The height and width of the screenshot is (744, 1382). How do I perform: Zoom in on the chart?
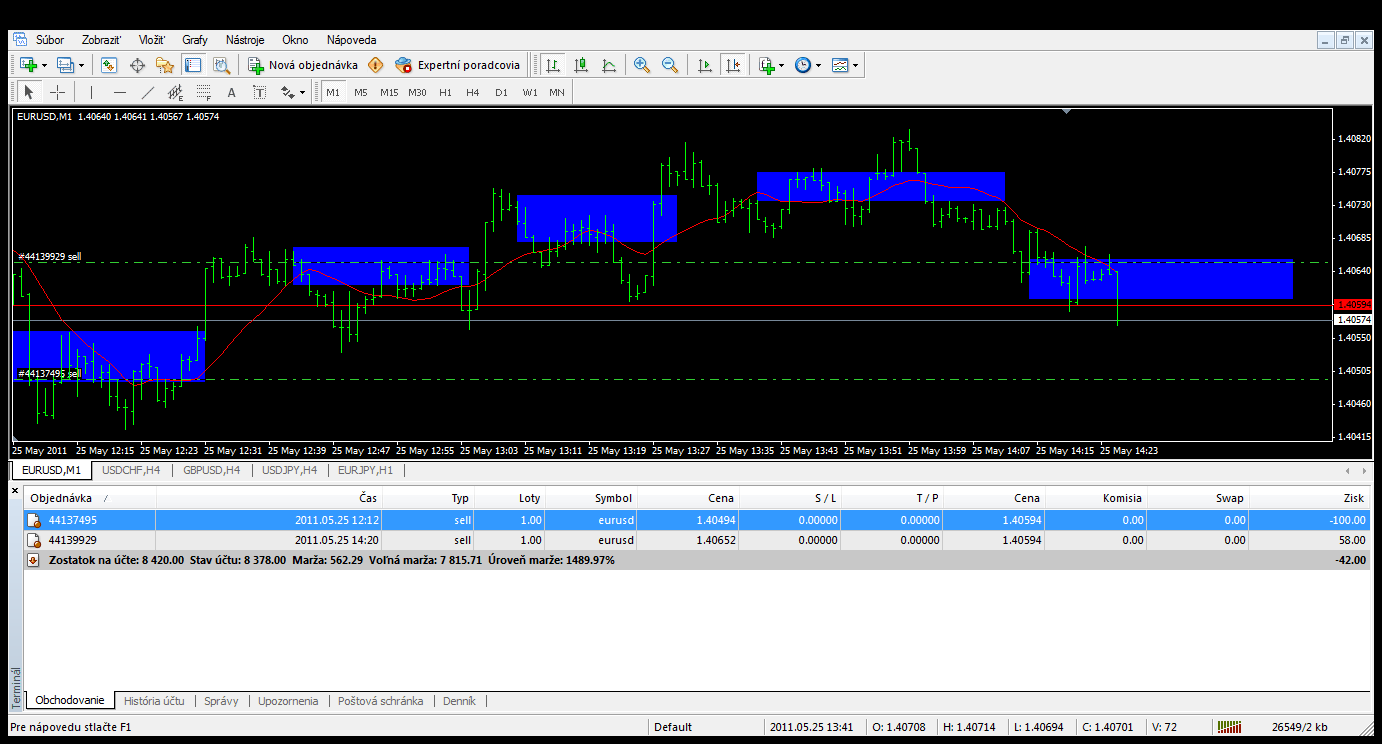coord(642,65)
